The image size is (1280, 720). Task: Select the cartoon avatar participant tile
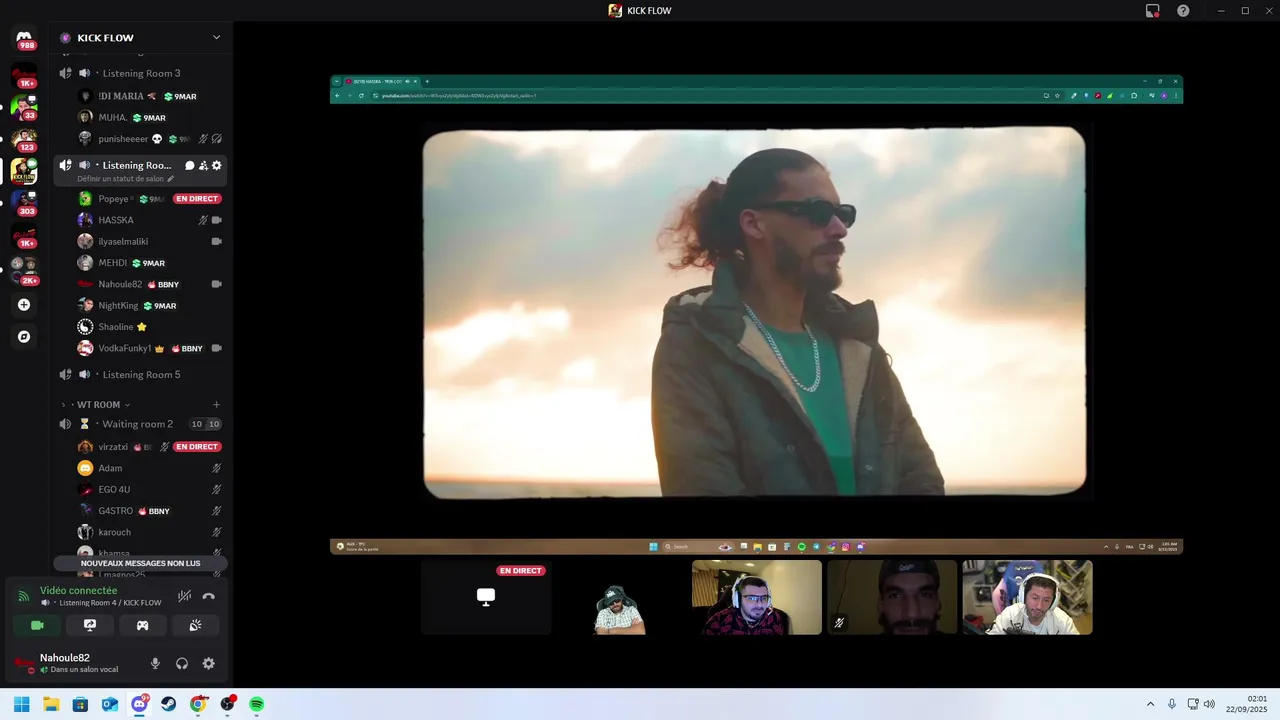(x=621, y=597)
